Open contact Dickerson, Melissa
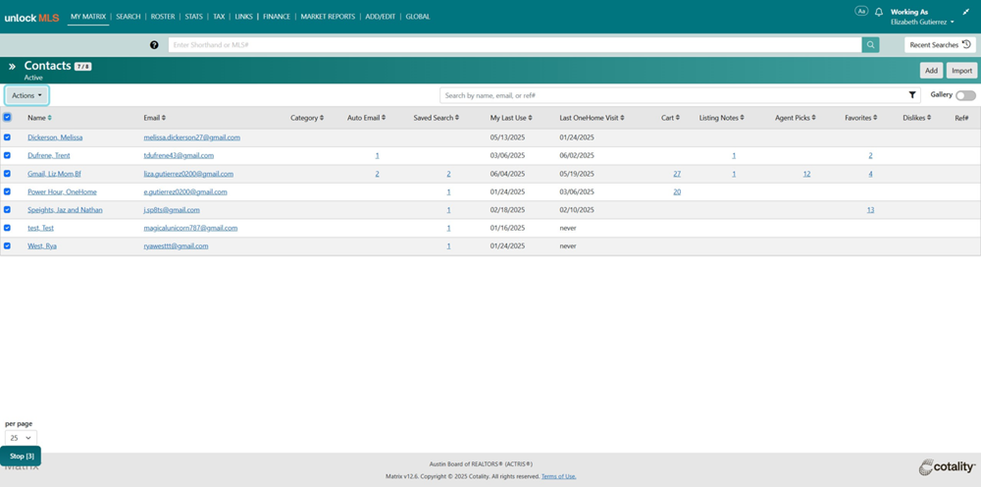 point(55,137)
